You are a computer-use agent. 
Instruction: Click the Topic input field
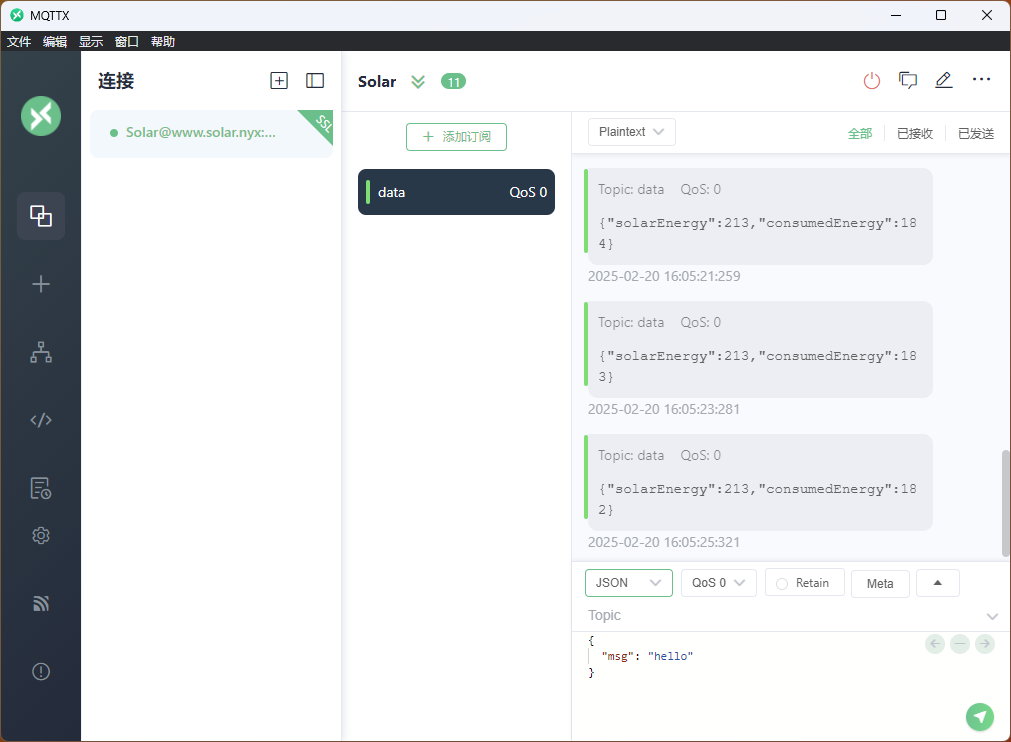click(780, 615)
